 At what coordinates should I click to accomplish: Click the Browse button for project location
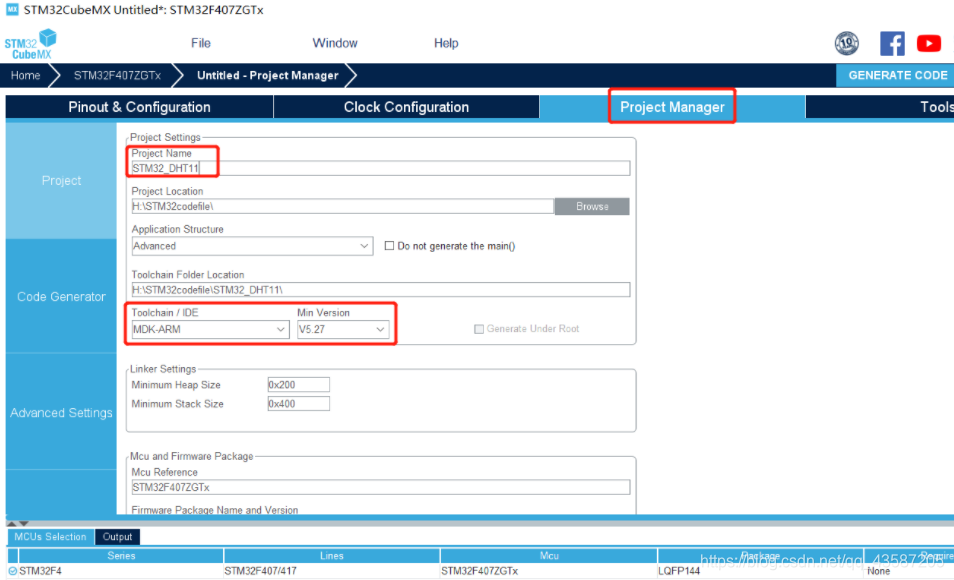[x=592, y=206]
